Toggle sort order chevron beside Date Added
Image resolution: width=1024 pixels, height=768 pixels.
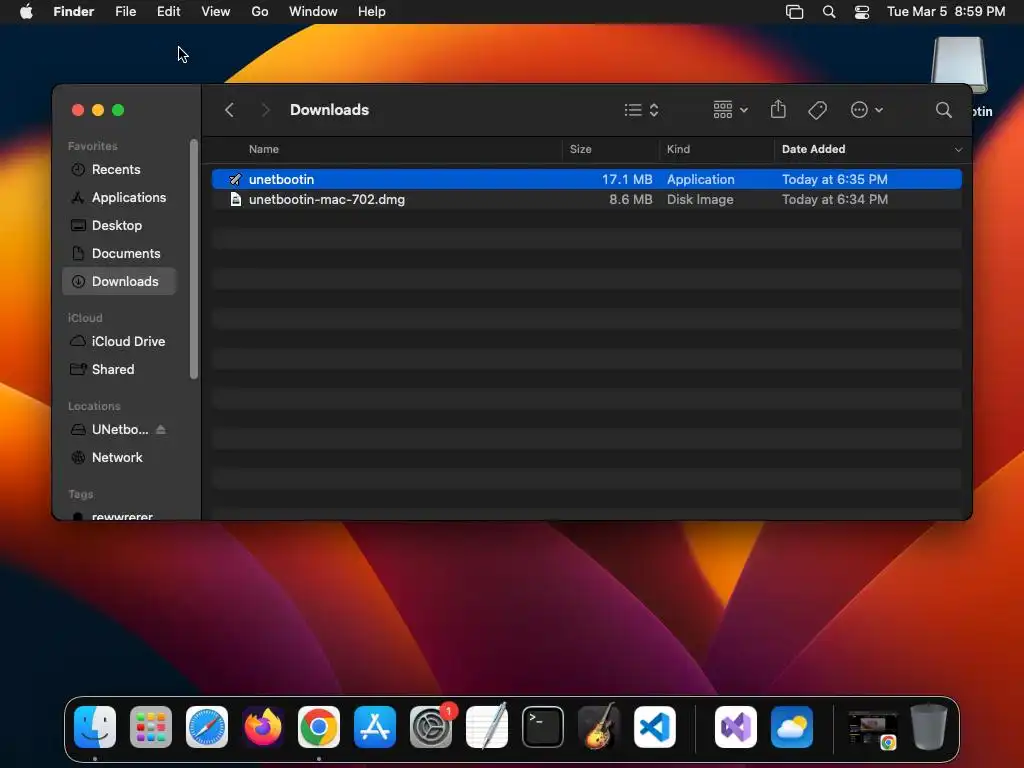[x=958, y=150]
